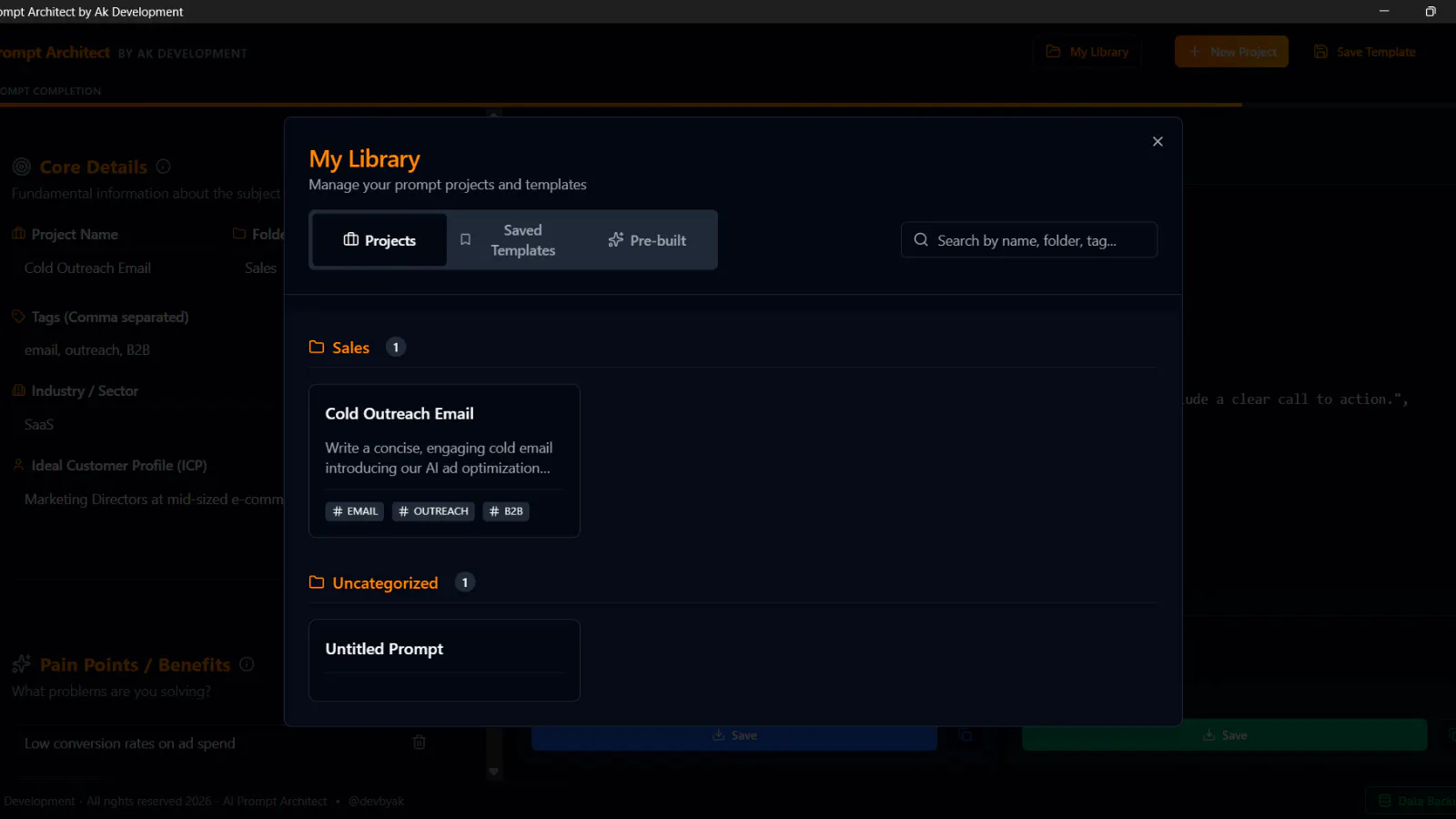Click the bookmark icon on Saved Templates
This screenshot has height=819, width=1456.
pyautogui.click(x=465, y=239)
